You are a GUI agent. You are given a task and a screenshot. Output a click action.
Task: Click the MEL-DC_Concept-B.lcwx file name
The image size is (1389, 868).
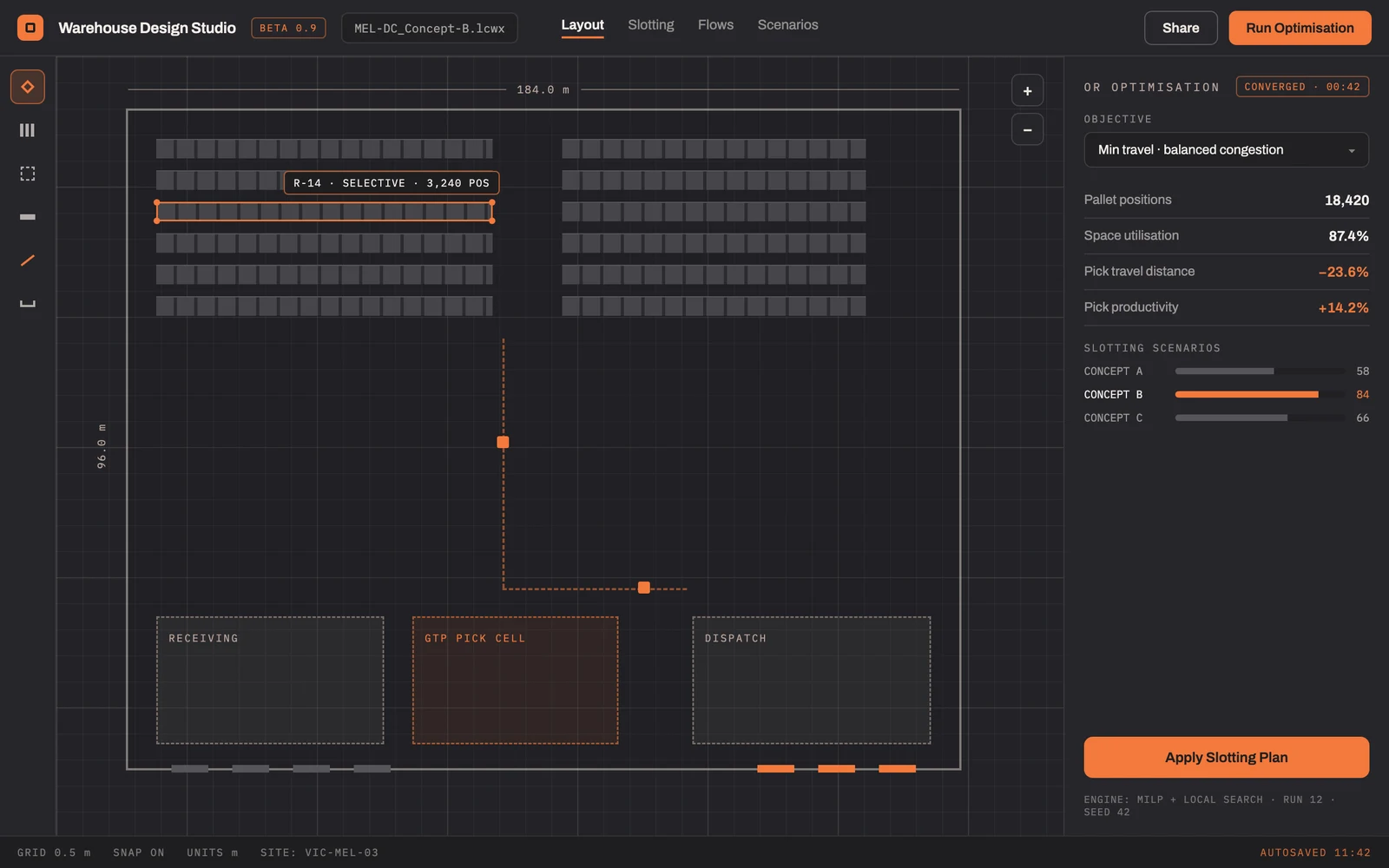(x=430, y=28)
